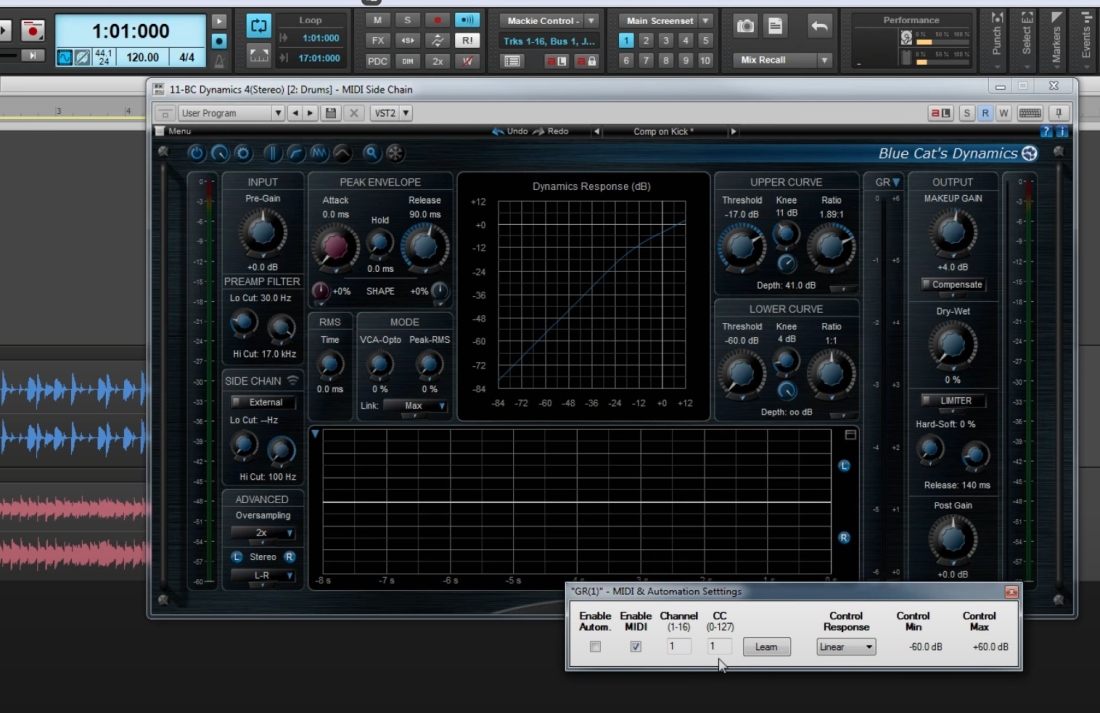This screenshot has width=1100, height=713.
Task: Click the M mute button in the mix module
Action: pos(377,20)
